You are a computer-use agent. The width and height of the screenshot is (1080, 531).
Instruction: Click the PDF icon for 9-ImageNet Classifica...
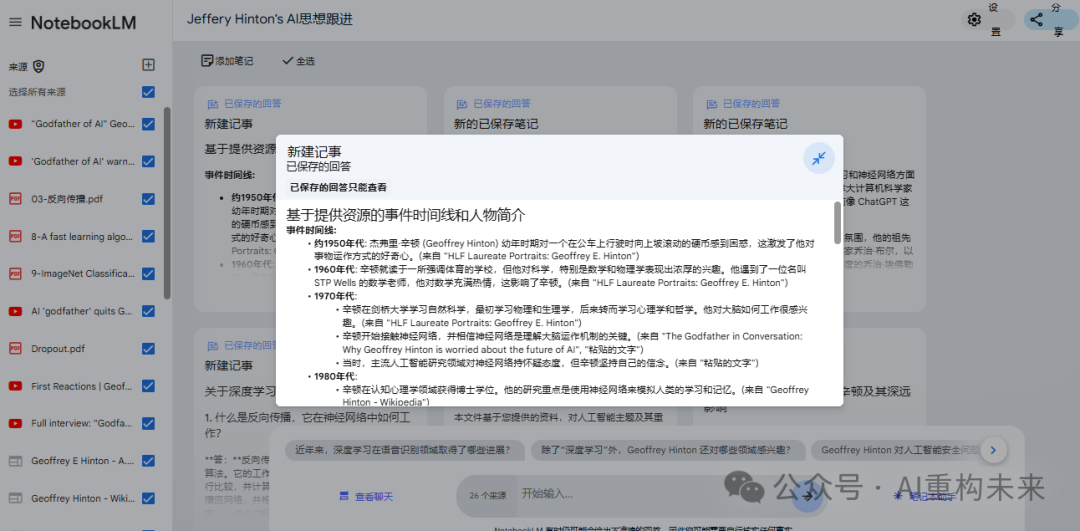point(14,273)
